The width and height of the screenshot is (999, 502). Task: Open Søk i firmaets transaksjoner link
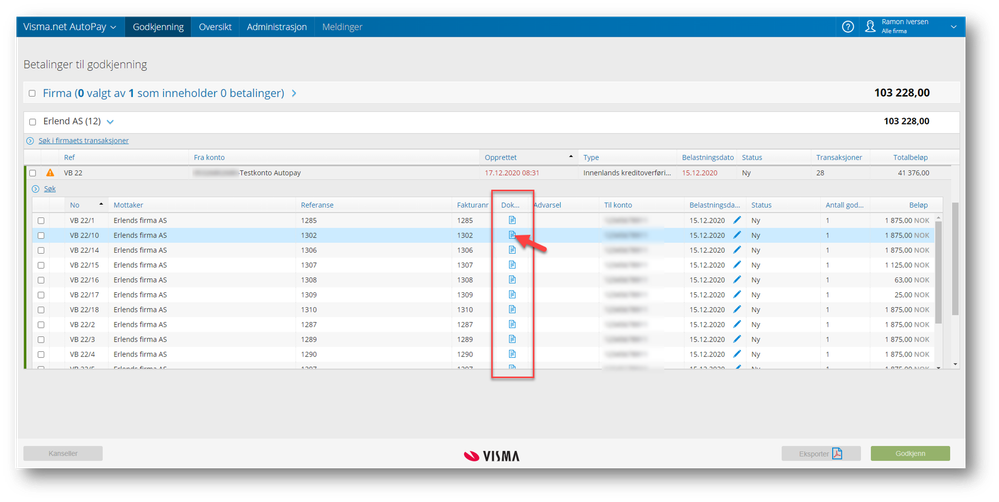click(83, 141)
